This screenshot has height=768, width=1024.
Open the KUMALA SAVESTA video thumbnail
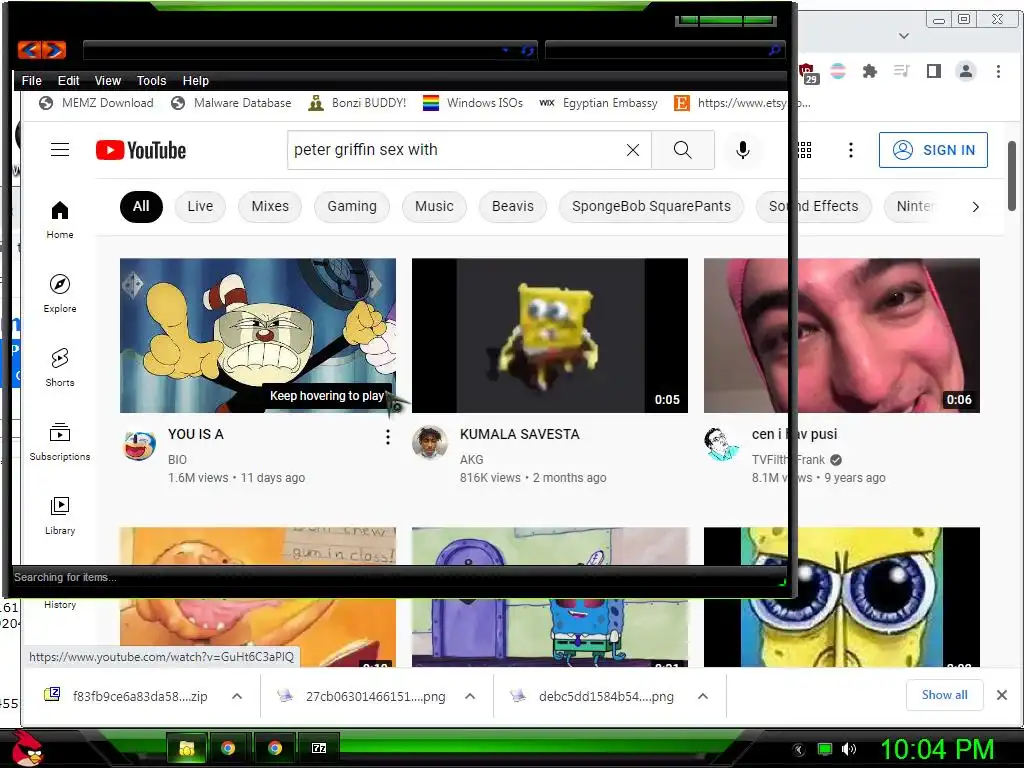[x=550, y=335]
